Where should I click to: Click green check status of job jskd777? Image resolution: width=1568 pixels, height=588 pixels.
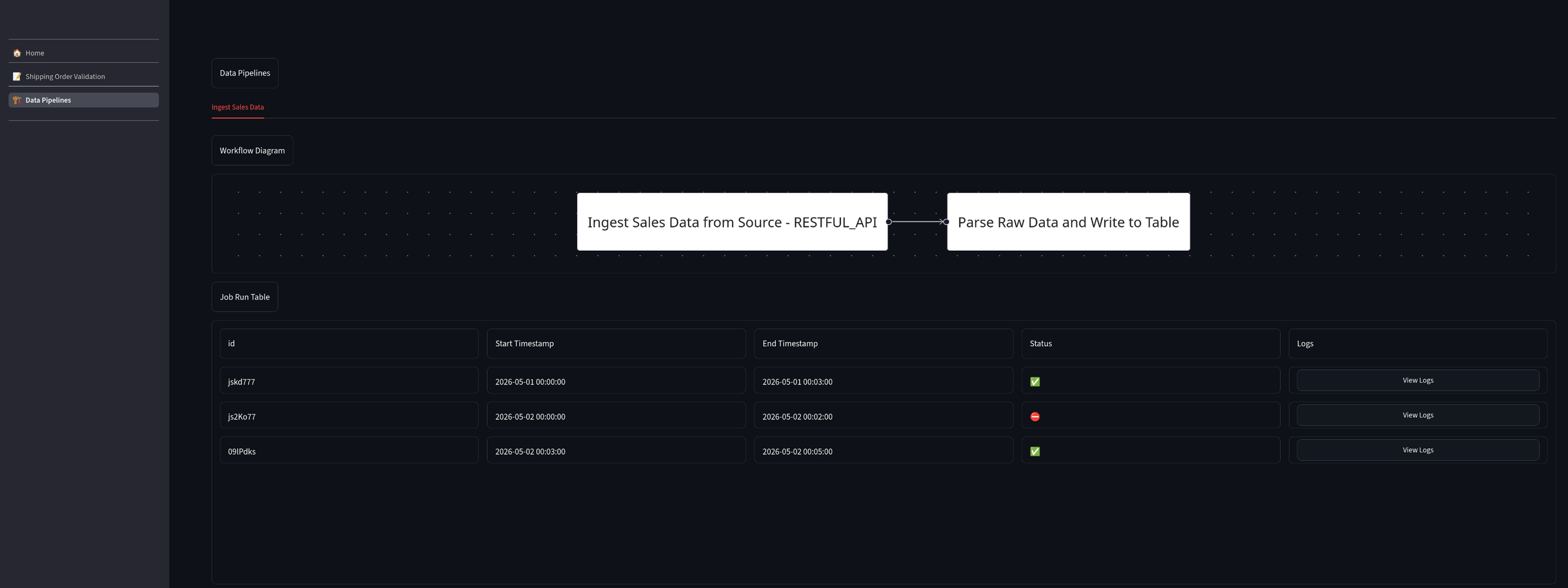pyautogui.click(x=1035, y=382)
